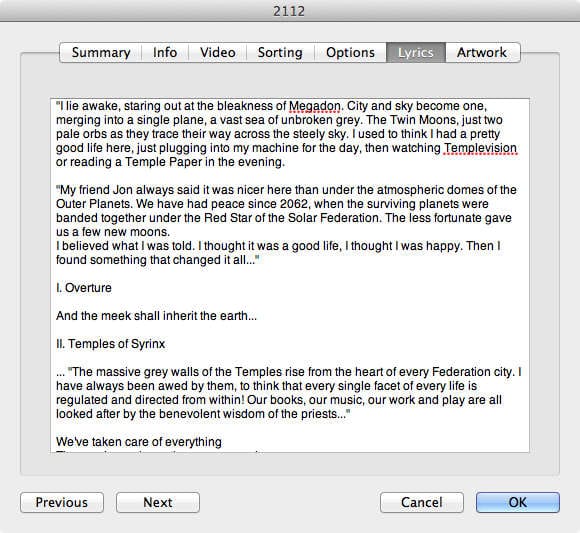
Task: Click the line starting 'Outer Planets. We have had peace'
Action: pos(272,204)
